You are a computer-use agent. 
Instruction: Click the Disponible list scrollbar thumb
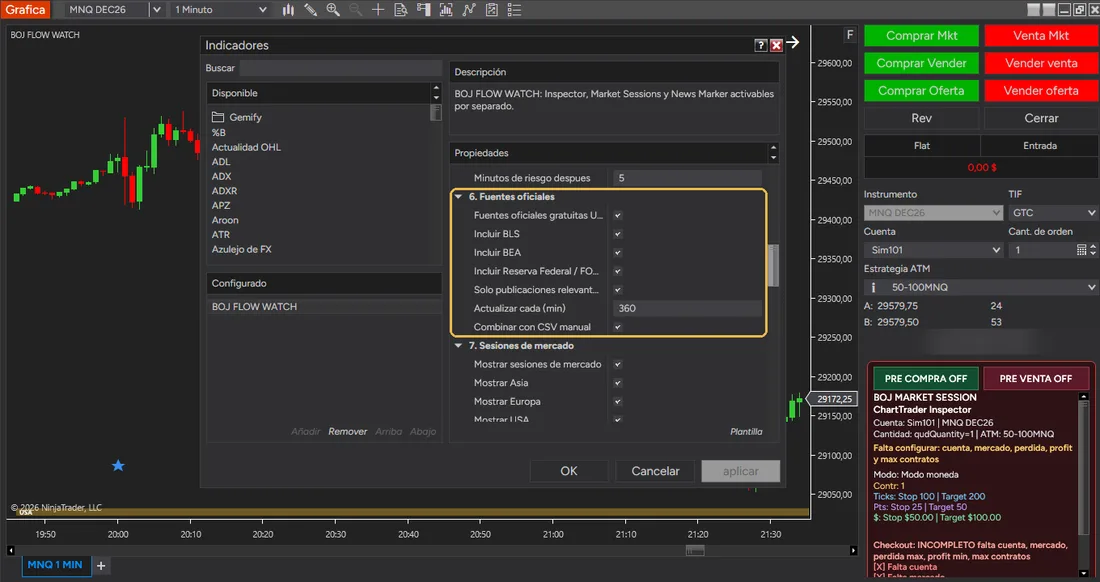tap(436, 112)
